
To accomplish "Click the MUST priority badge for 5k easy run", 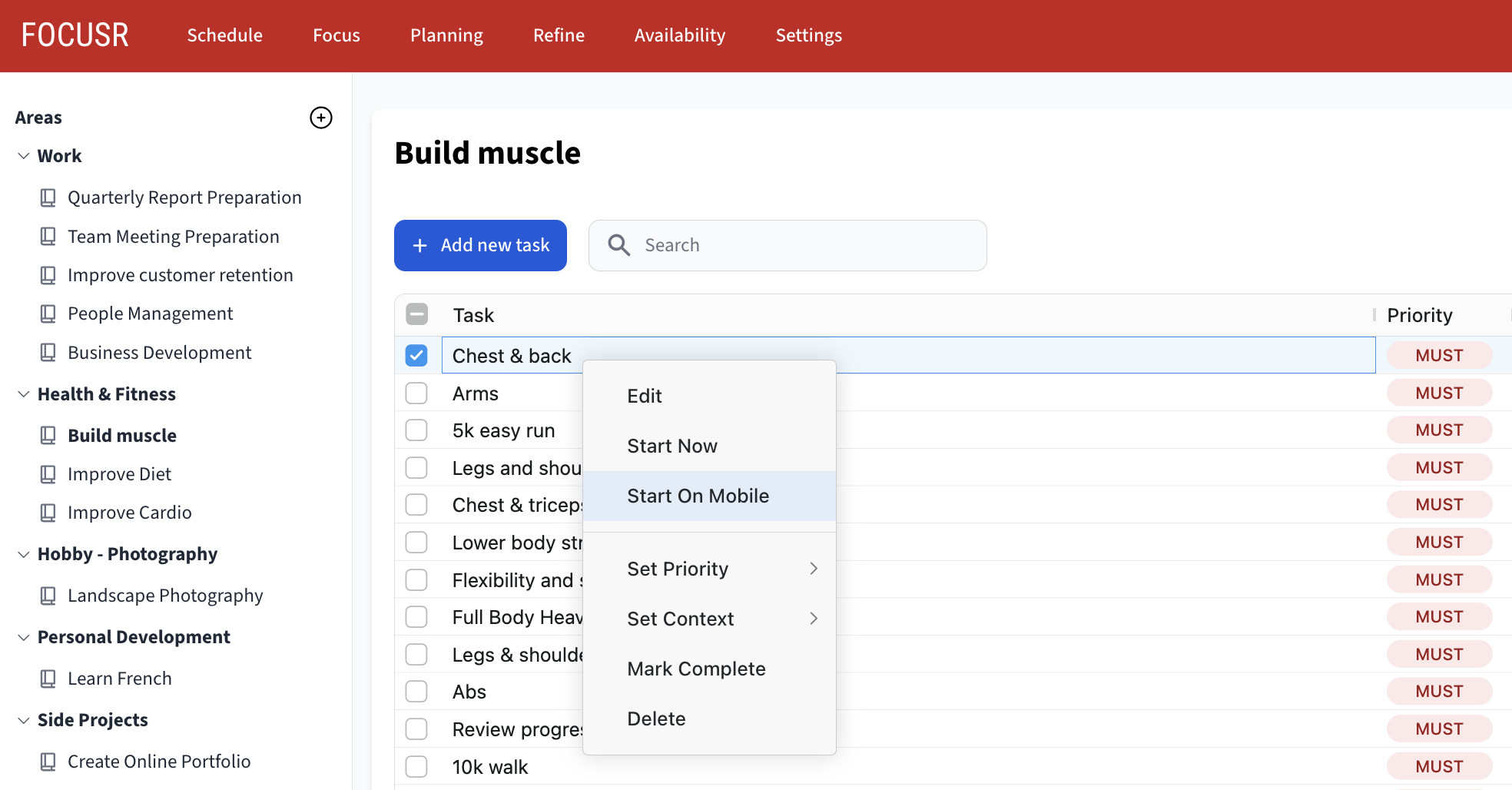I will pyautogui.click(x=1438, y=430).
